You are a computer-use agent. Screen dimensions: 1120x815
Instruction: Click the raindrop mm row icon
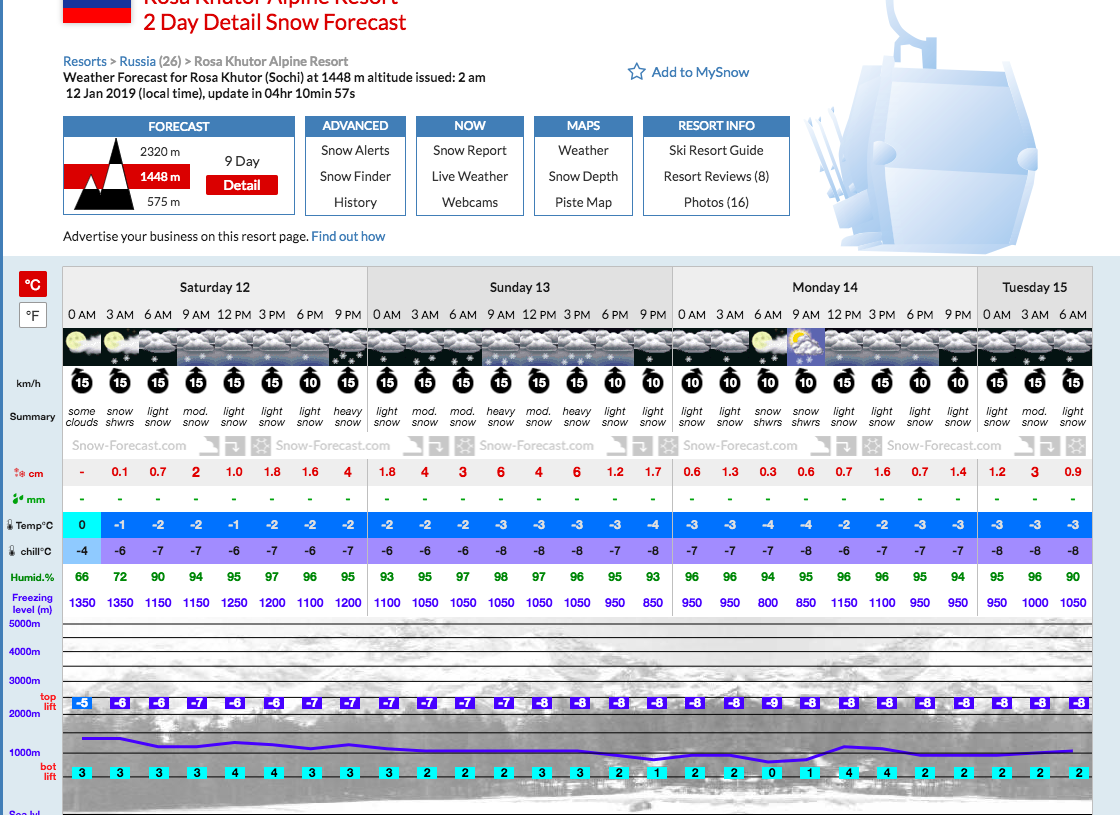tap(19, 499)
